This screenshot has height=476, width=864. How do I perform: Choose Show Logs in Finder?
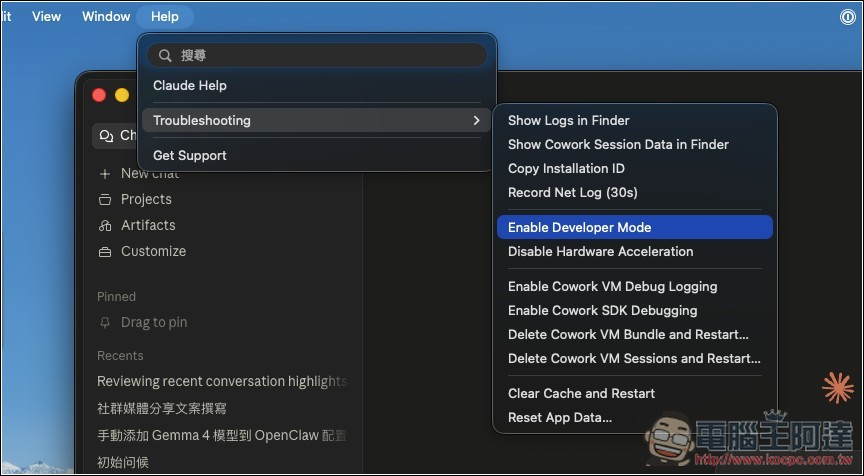pos(569,120)
